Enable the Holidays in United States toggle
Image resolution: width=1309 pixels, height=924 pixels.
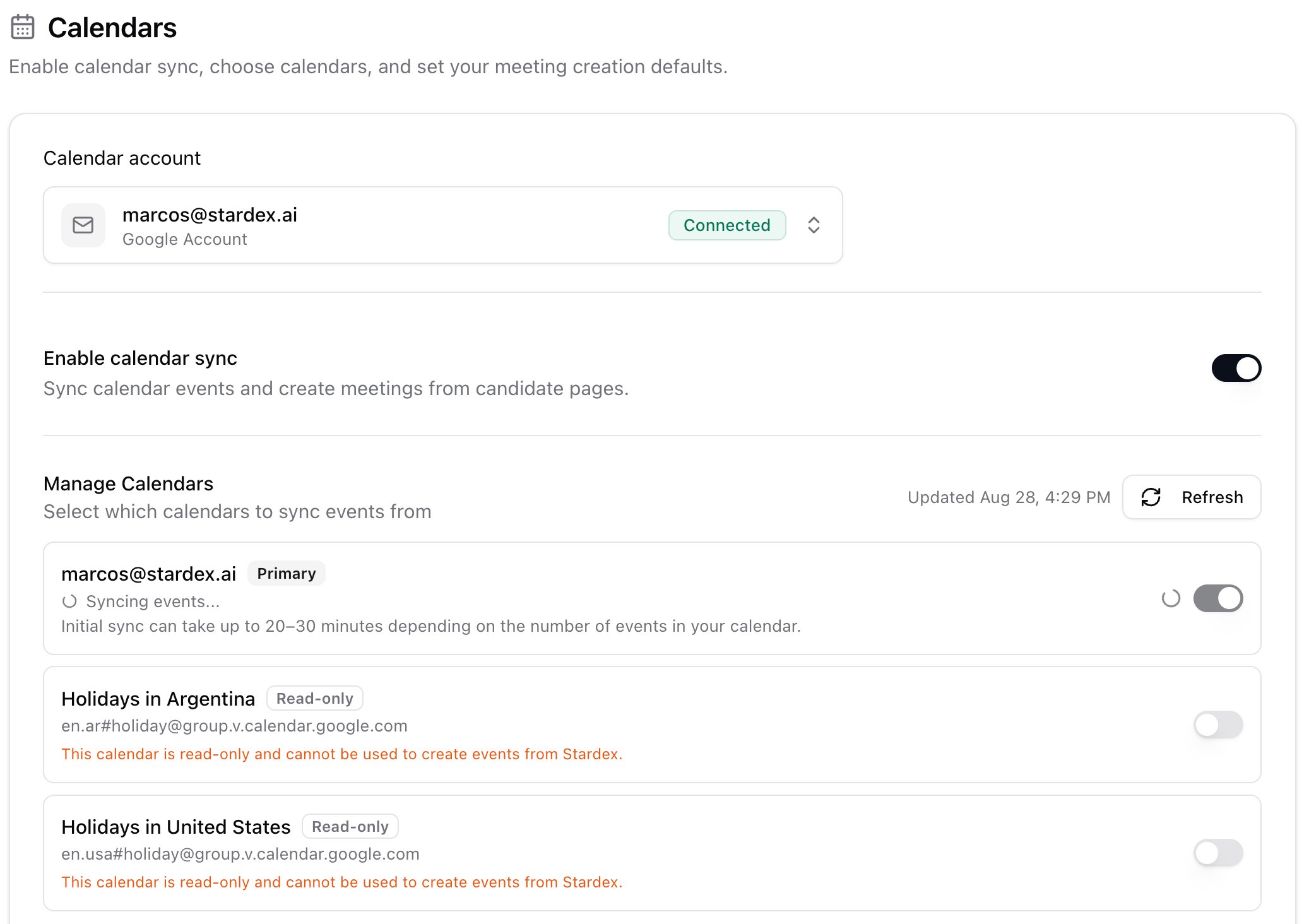(x=1218, y=853)
